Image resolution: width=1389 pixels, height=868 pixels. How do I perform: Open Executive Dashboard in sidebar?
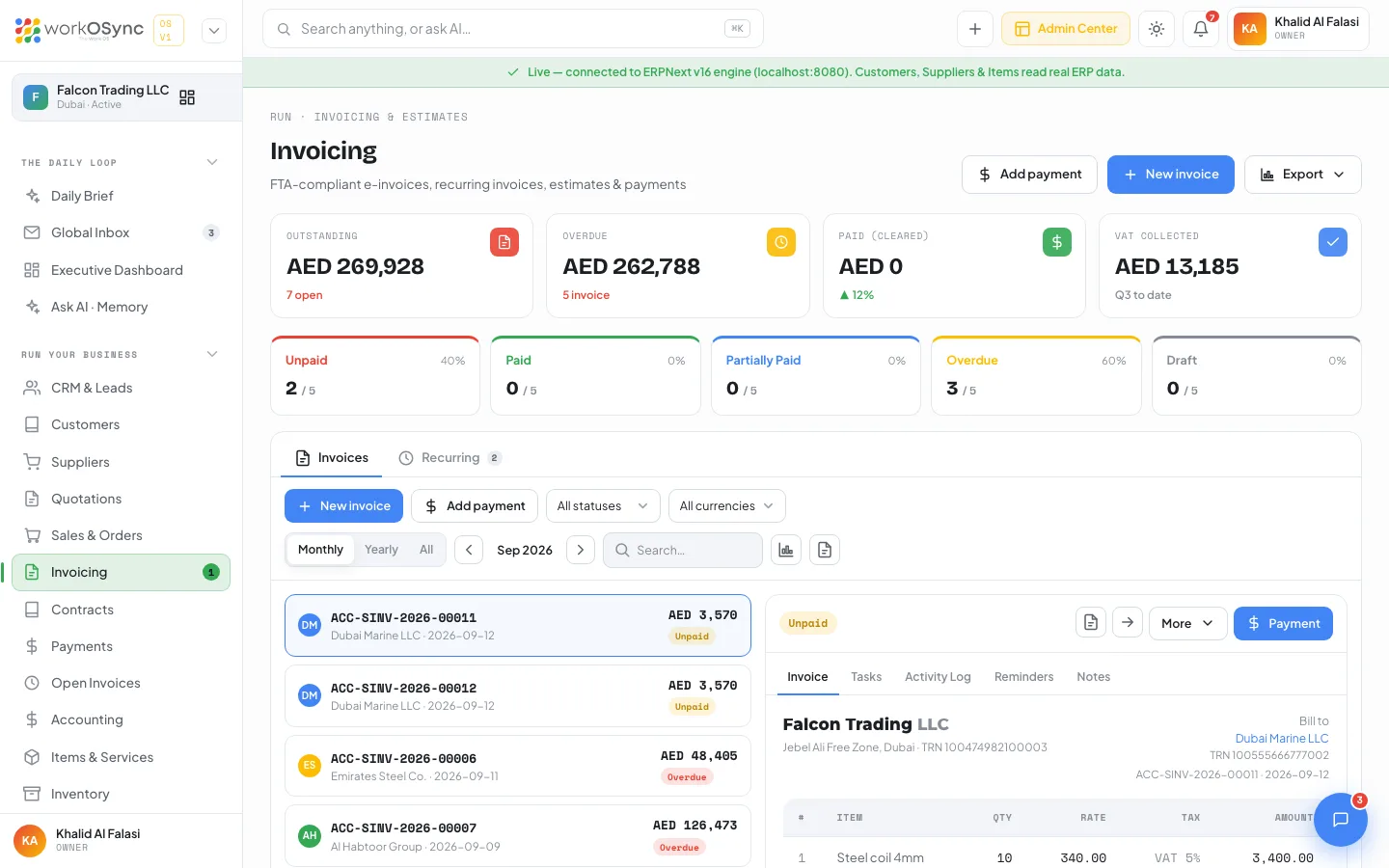pyautogui.click(x=122, y=270)
